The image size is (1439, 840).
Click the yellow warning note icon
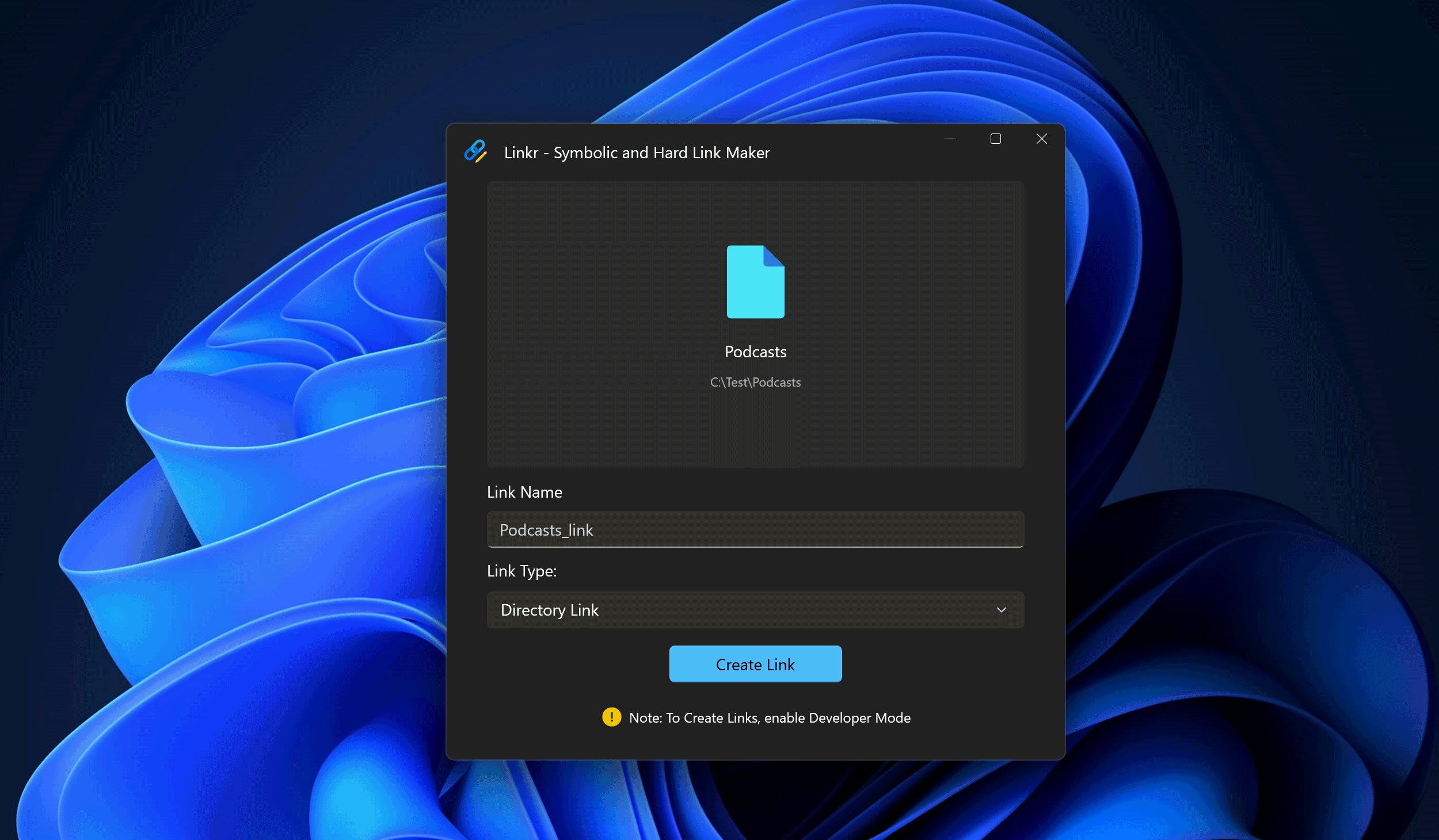[x=611, y=717]
